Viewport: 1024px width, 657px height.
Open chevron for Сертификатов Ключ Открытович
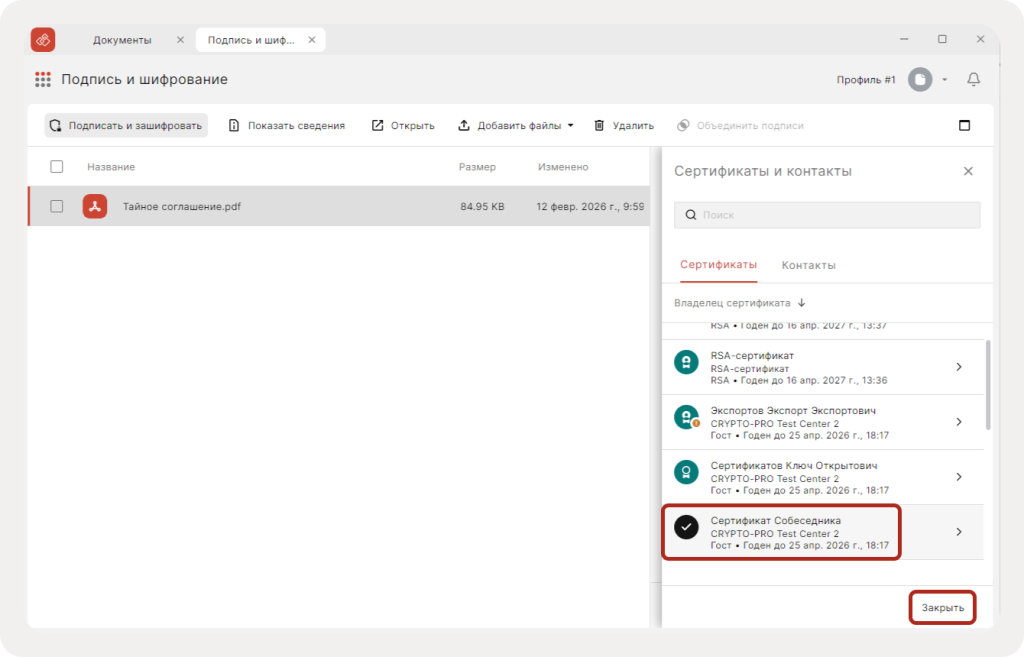pos(959,477)
